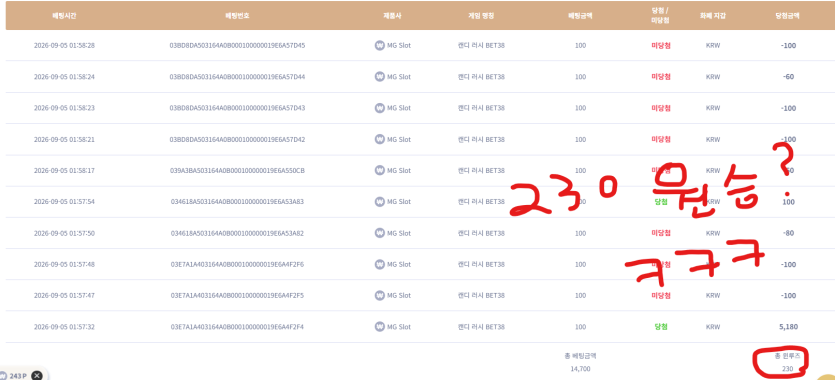Click the bet time 2026-09-05 01:58:28
Viewport: 835px width, 380px height.
click(x=64, y=45)
